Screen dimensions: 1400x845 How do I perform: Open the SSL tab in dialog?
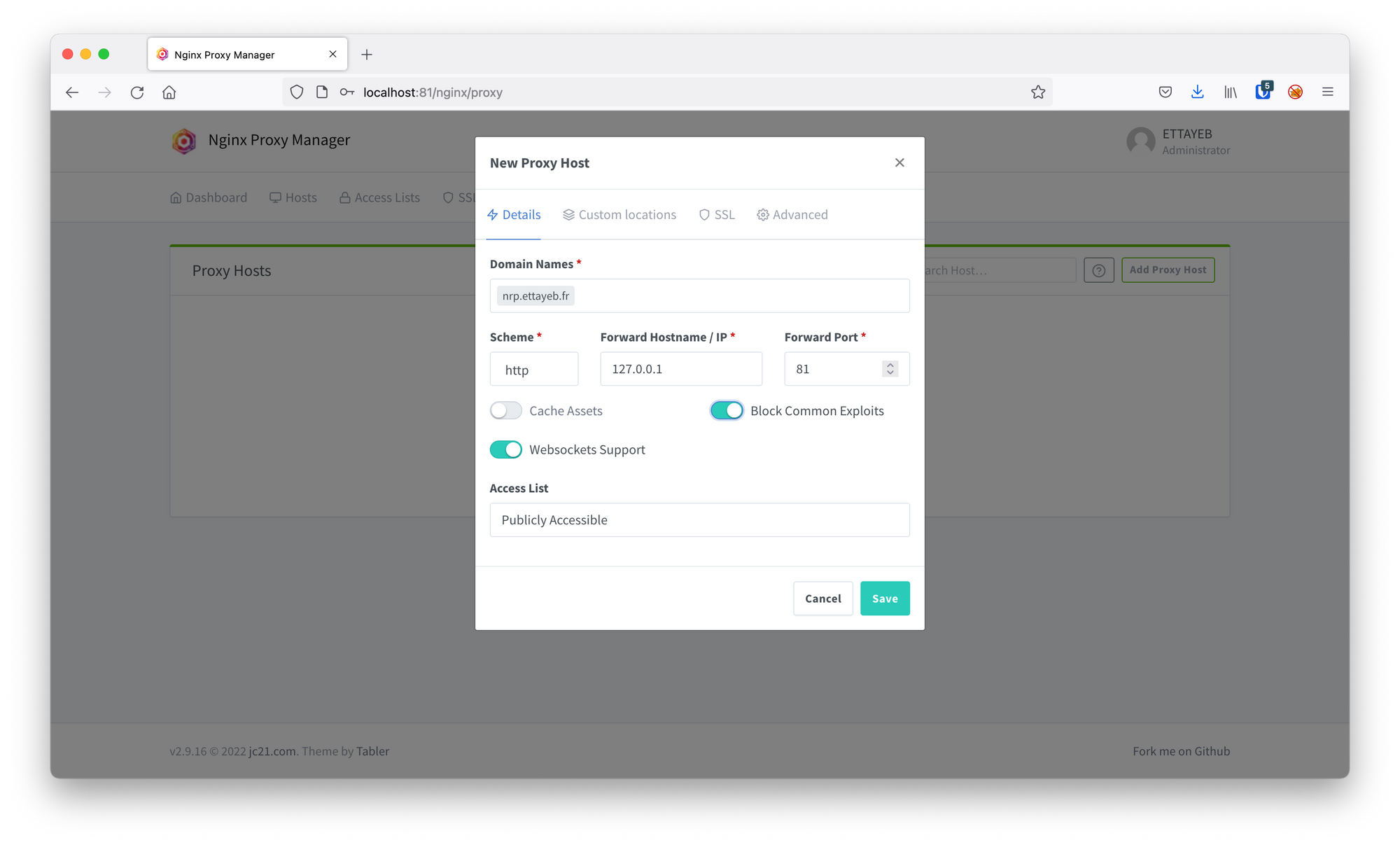(x=717, y=215)
